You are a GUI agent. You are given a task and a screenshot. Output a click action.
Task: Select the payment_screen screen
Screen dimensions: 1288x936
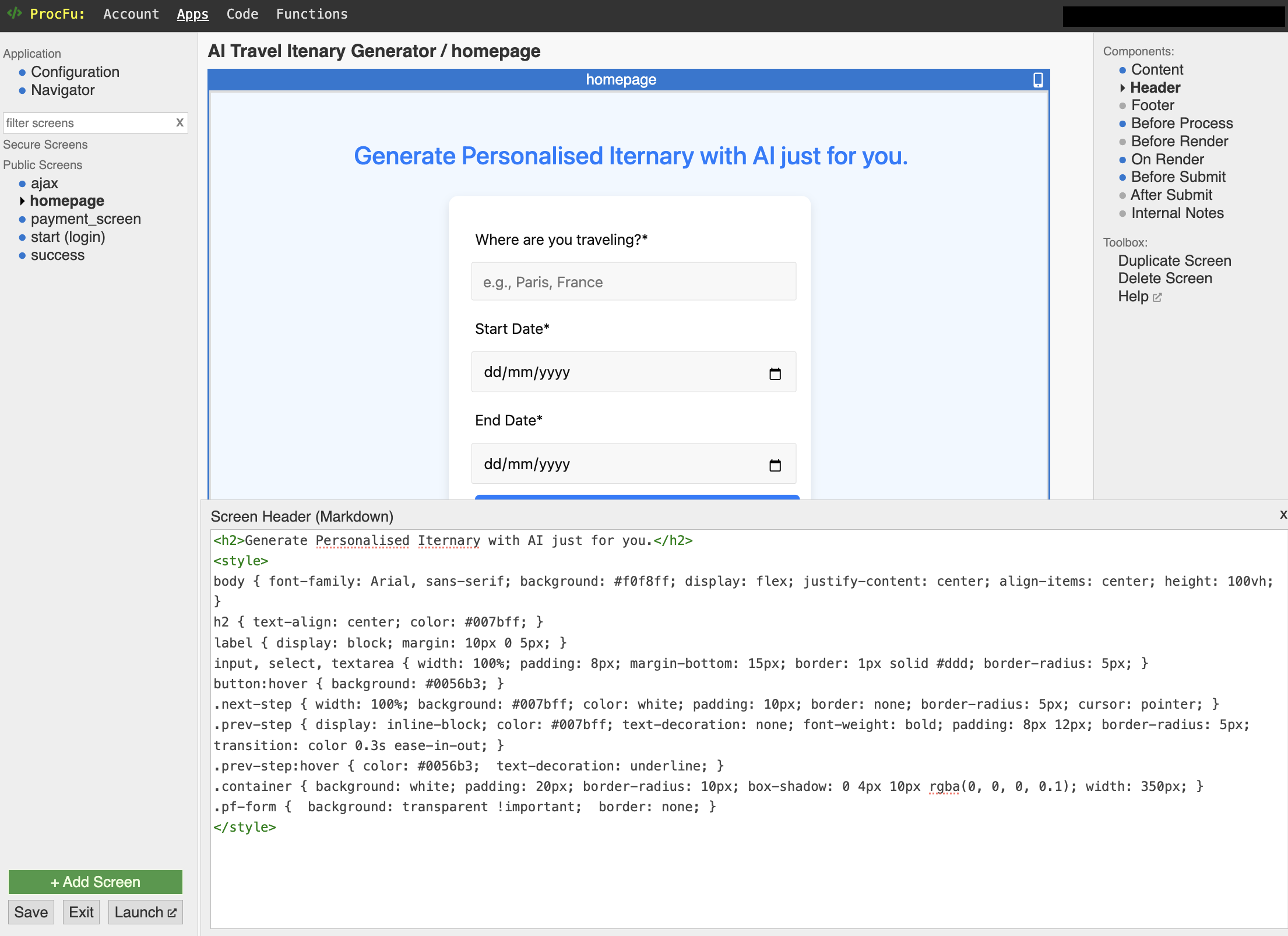(86, 219)
